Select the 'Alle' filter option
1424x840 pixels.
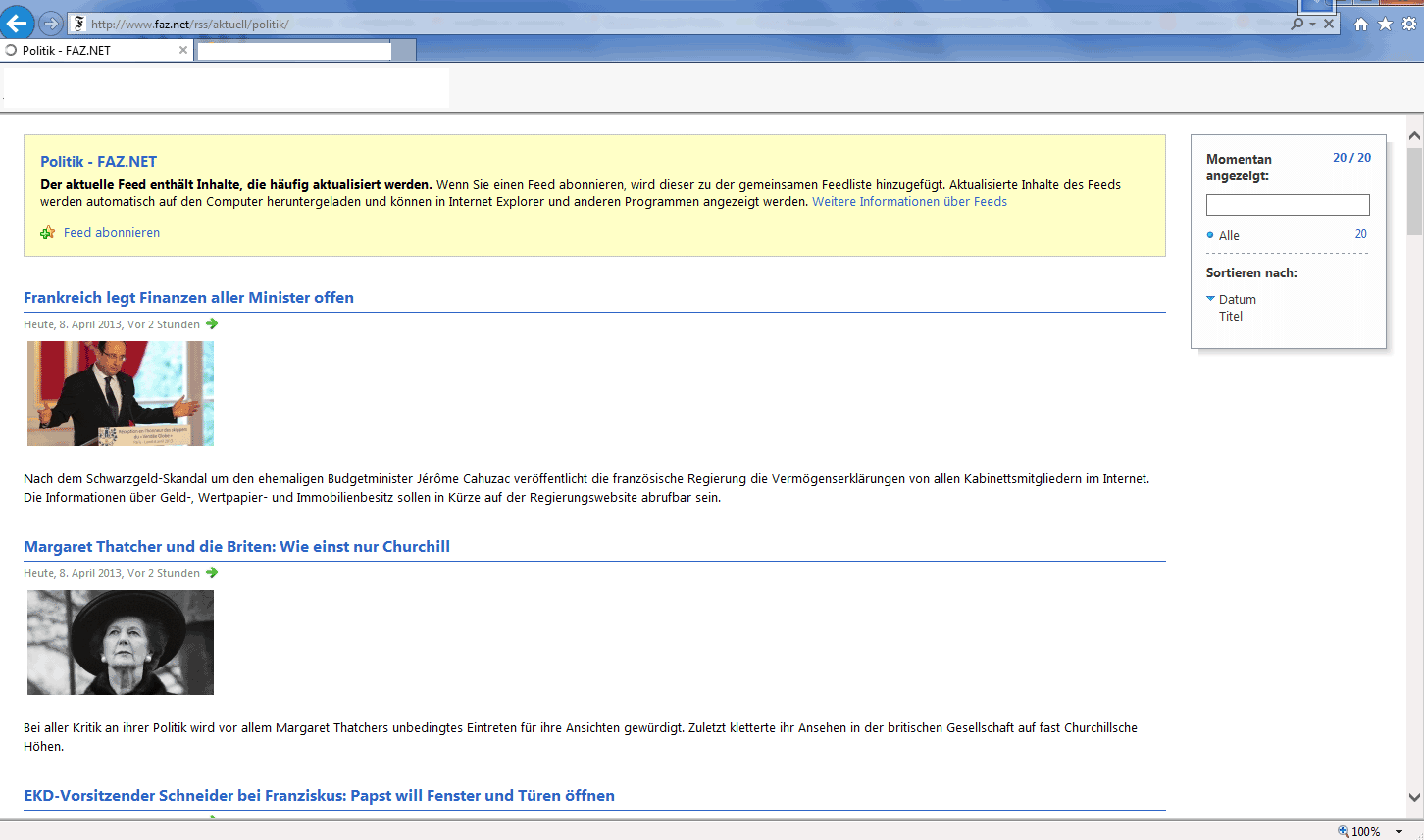tap(1229, 235)
